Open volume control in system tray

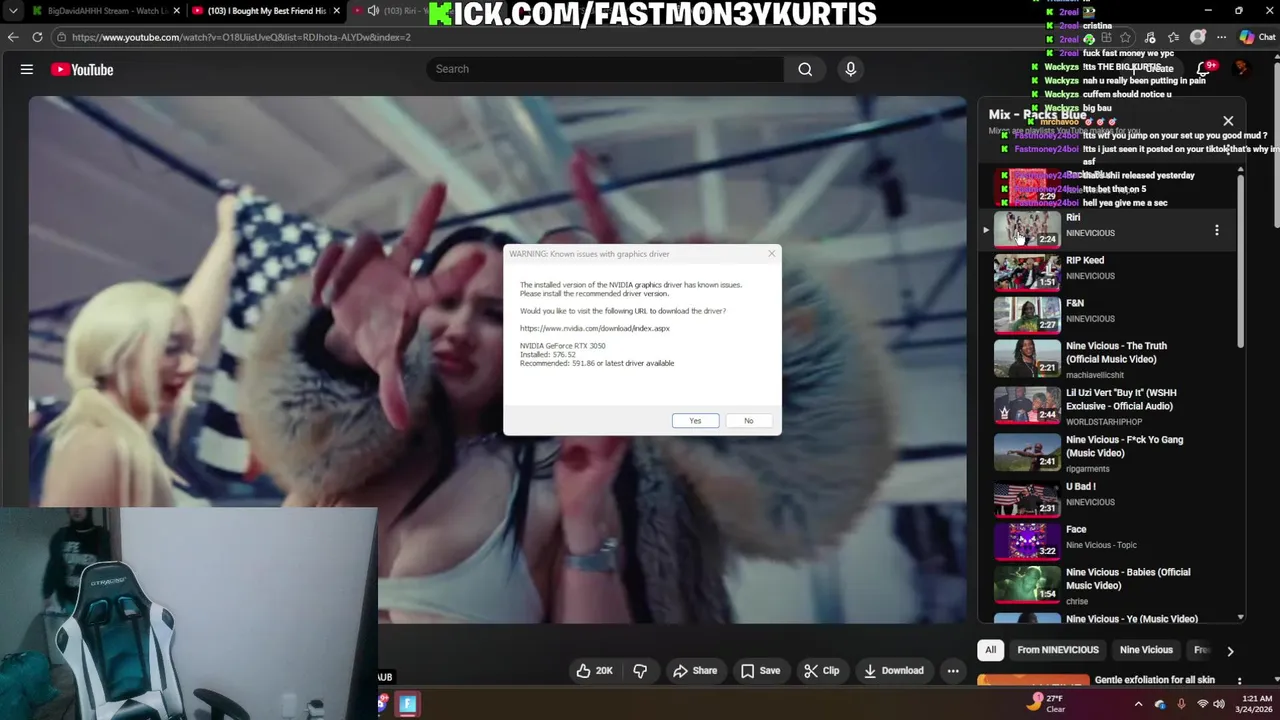coord(1219,704)
